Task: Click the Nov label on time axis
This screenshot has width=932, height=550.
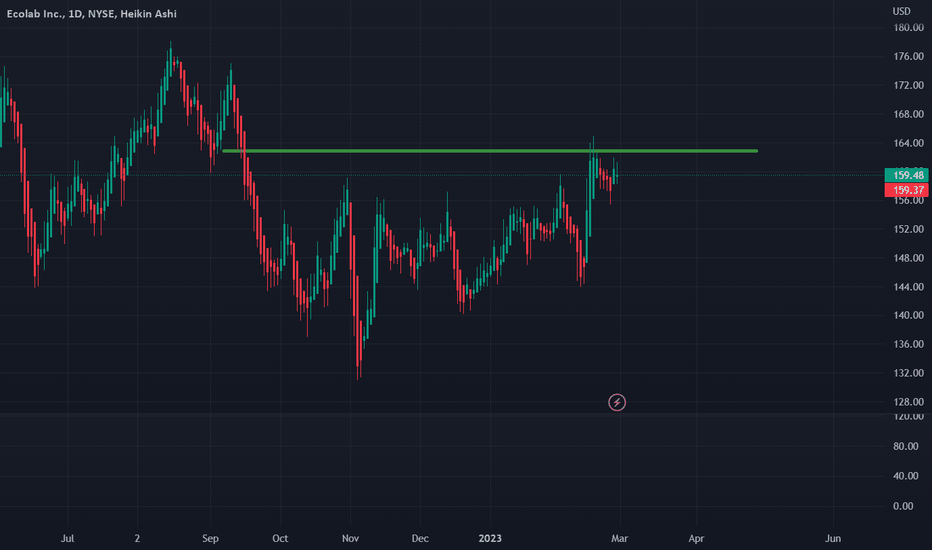Action: (x=350, y=538)
